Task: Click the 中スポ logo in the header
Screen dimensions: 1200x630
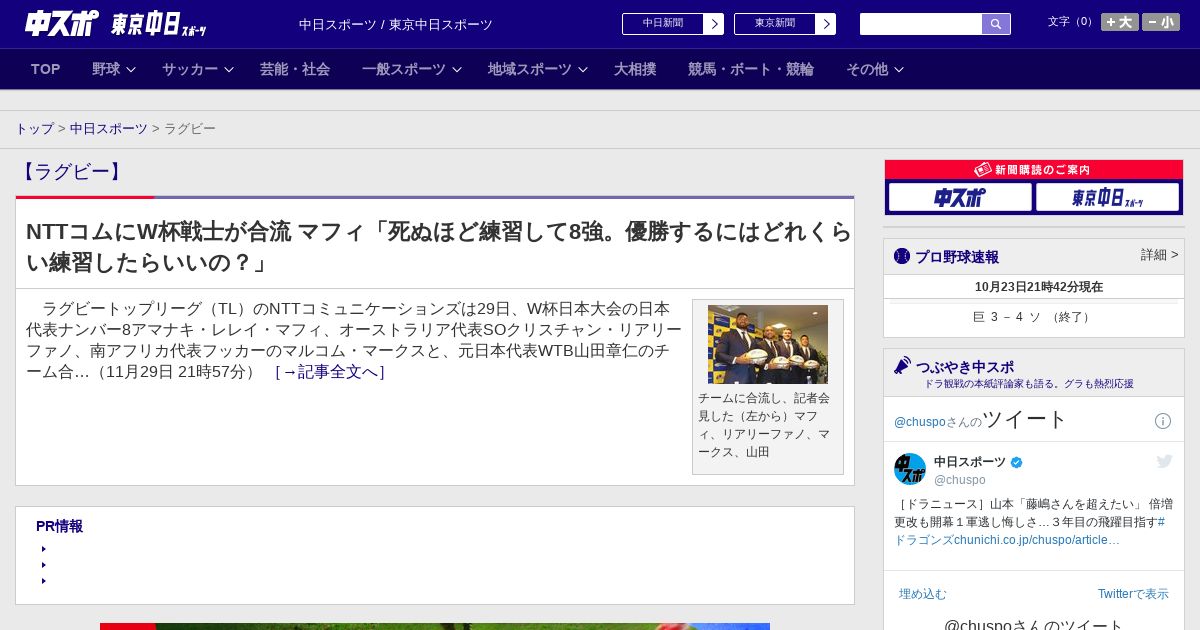Action: point(62,23)
